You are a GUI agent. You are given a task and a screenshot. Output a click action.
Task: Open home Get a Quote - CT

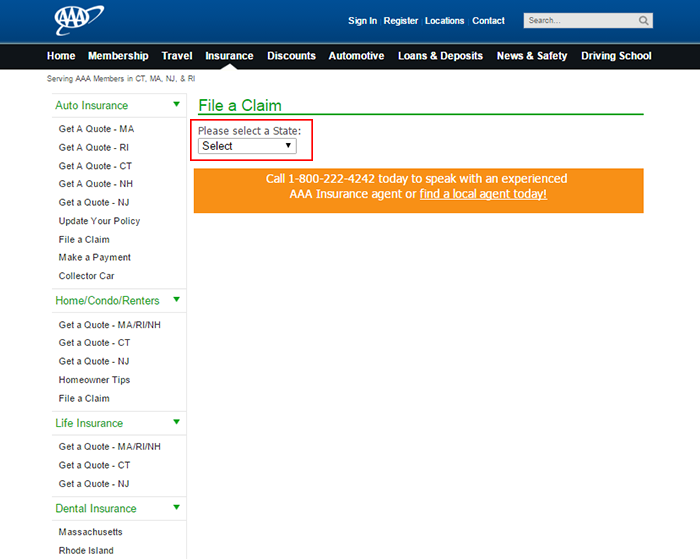pyautogui.click(x=94, y=343)
